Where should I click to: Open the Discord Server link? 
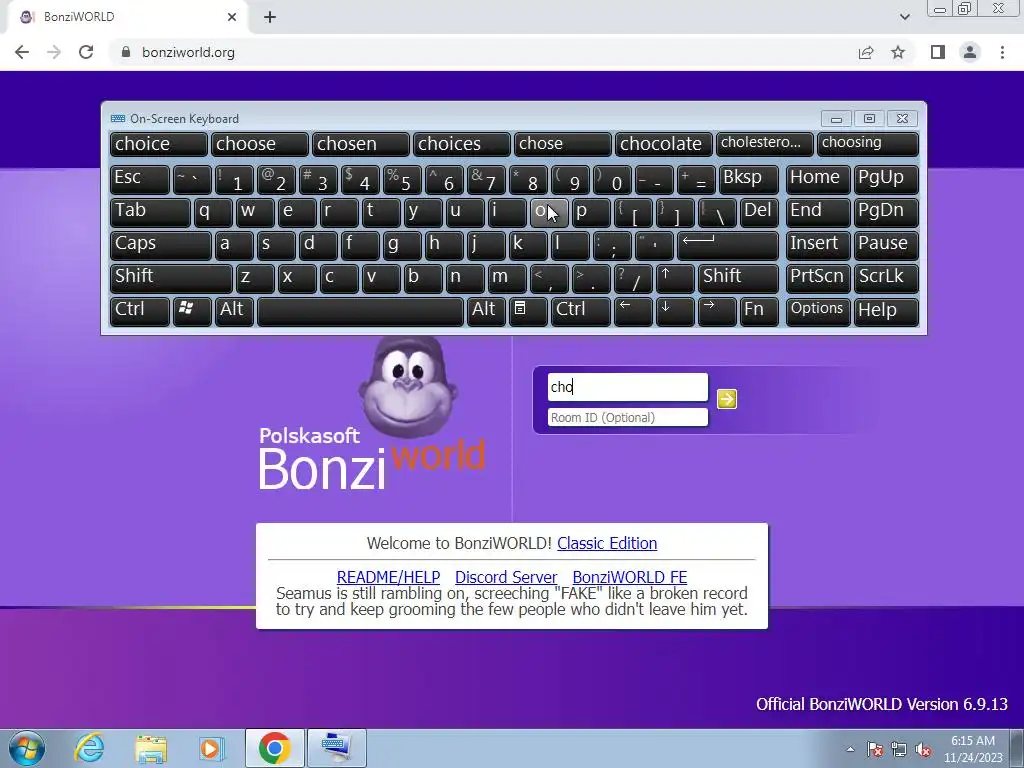coord(506,577)
